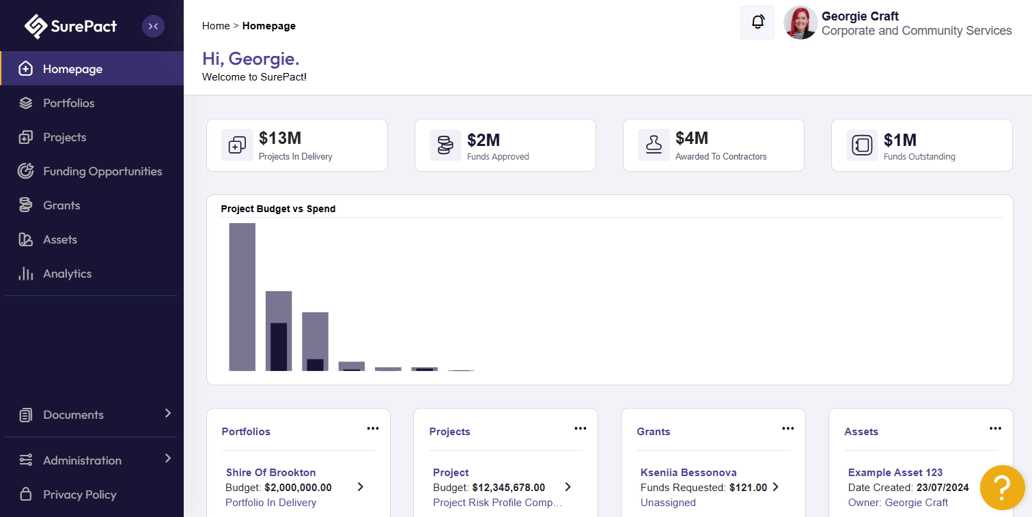Image resolution: width=1032 pixels, height=517 pixels.
Task: Click the Projects In Delivery card icon
Action: [x=237, y=145]
